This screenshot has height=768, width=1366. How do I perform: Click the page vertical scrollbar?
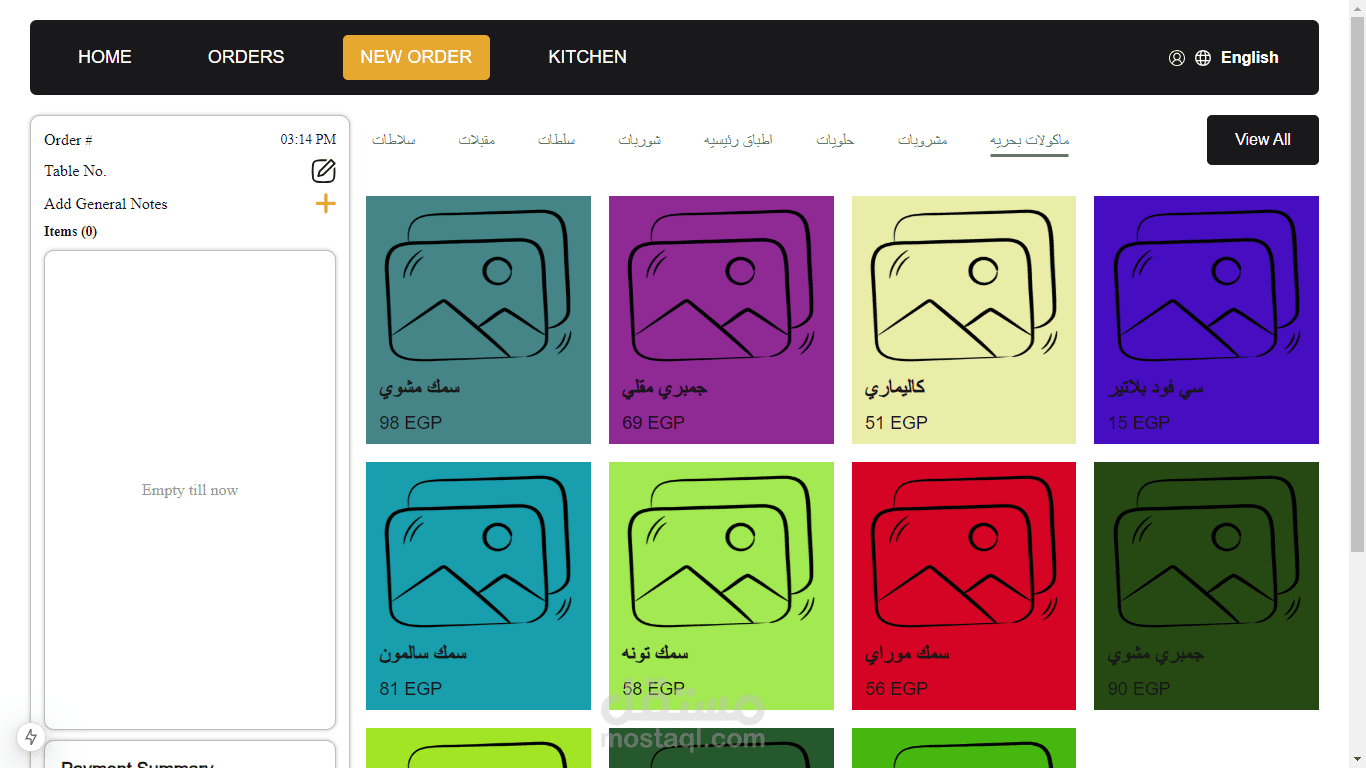point(1357,280)
